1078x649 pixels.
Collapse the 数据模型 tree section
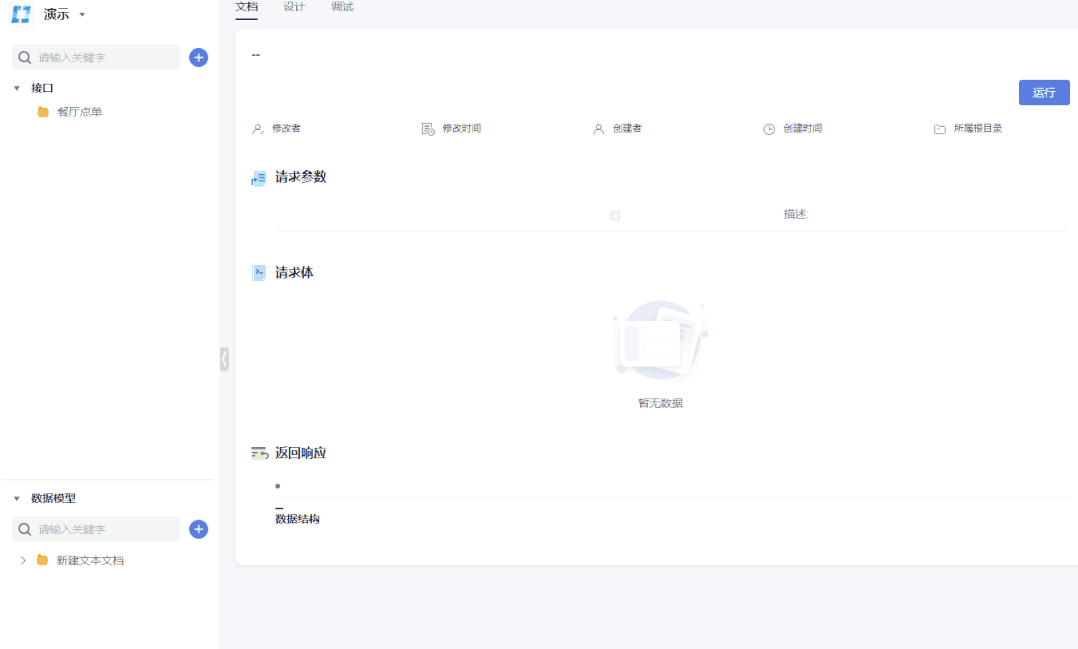point(16,498)
